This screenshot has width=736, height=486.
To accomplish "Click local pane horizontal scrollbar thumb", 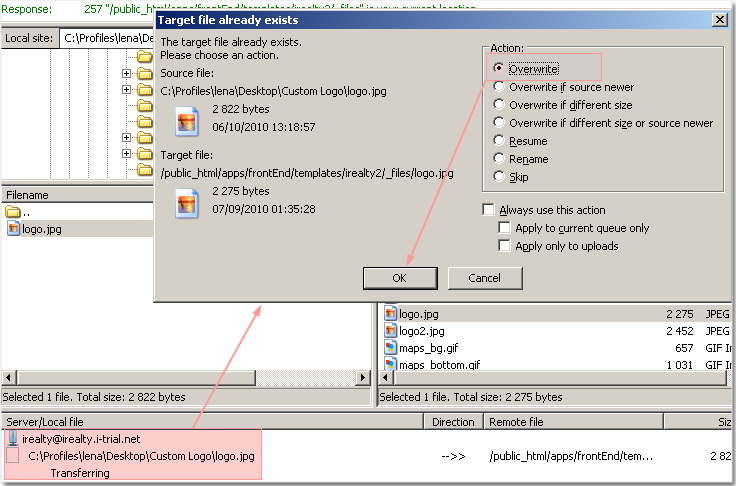I will pos(136,377).
